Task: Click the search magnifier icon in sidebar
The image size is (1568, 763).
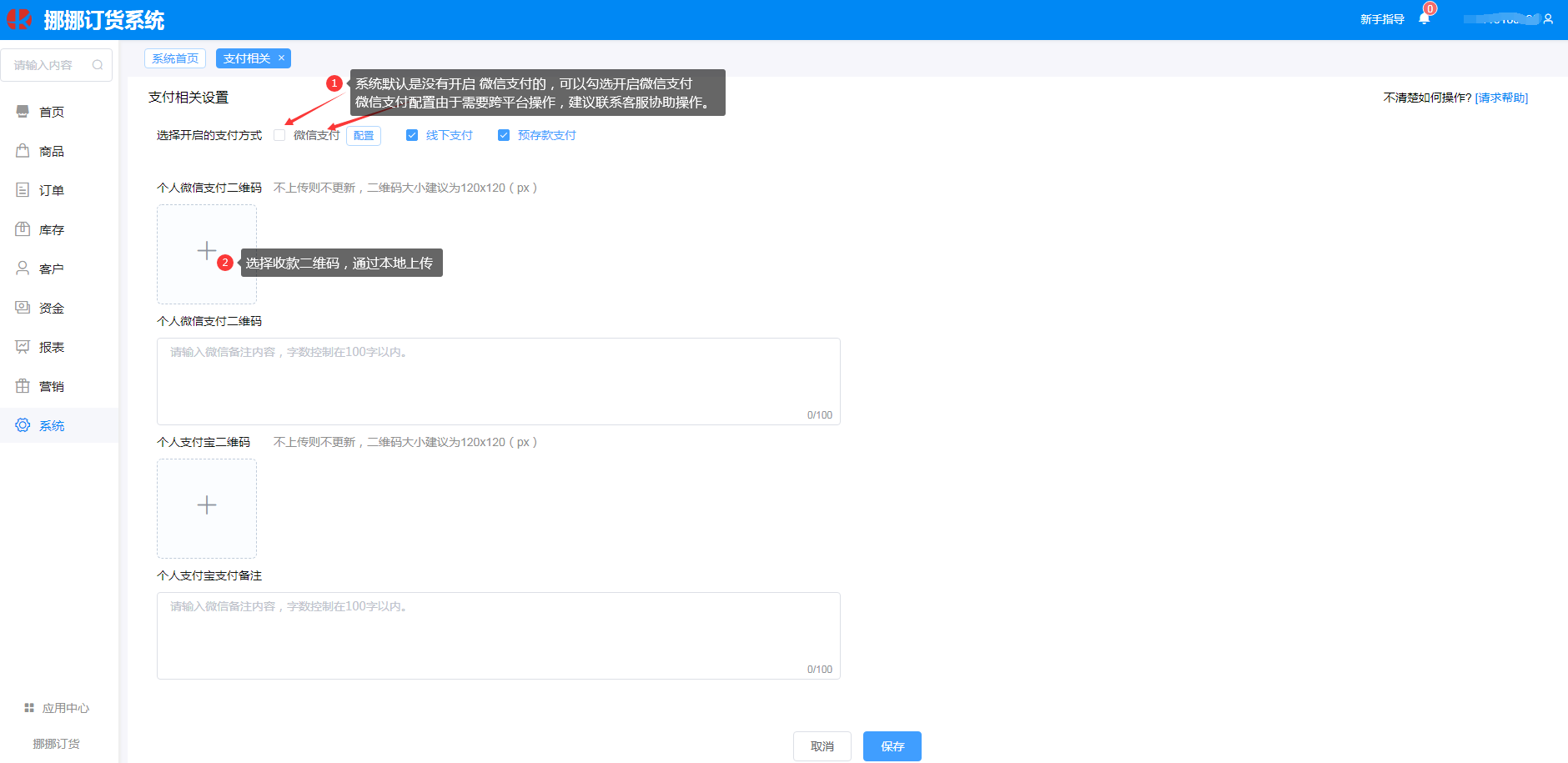Action: [98, 65]
